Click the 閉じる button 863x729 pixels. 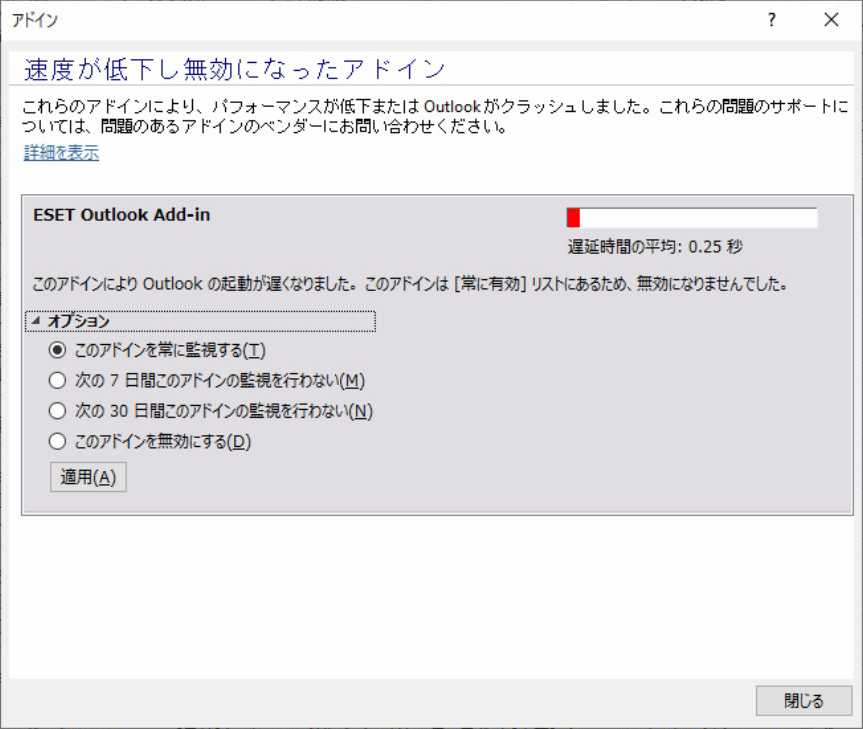[804, 700]
